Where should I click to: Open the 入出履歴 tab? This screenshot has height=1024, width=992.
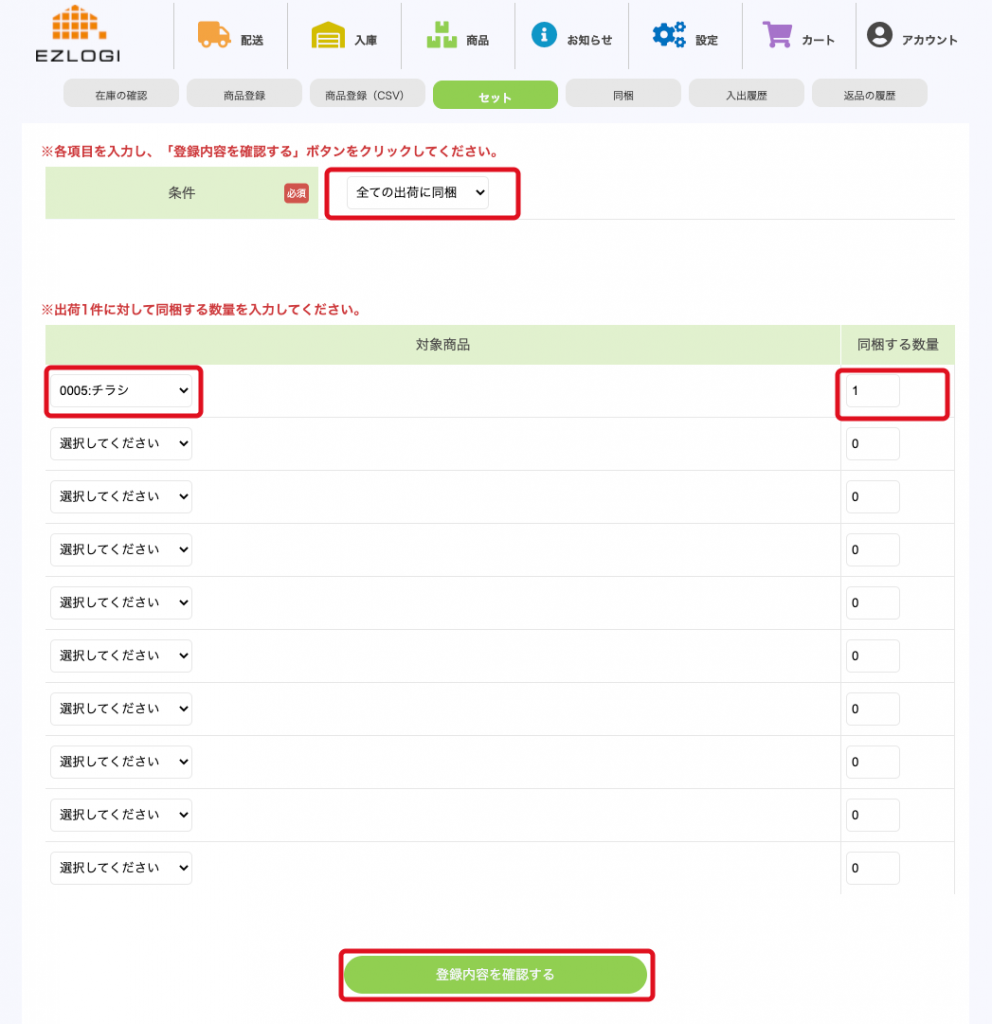coord(746,96)
